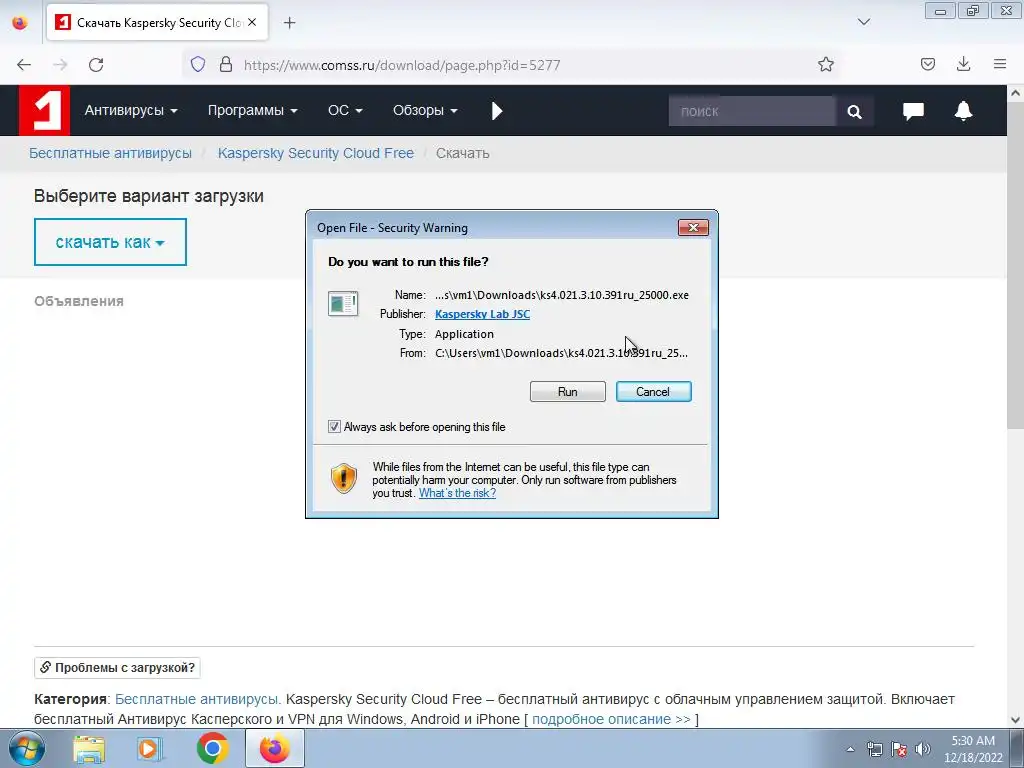Click the site поиск search field
1024x768 pixels.
752,111
